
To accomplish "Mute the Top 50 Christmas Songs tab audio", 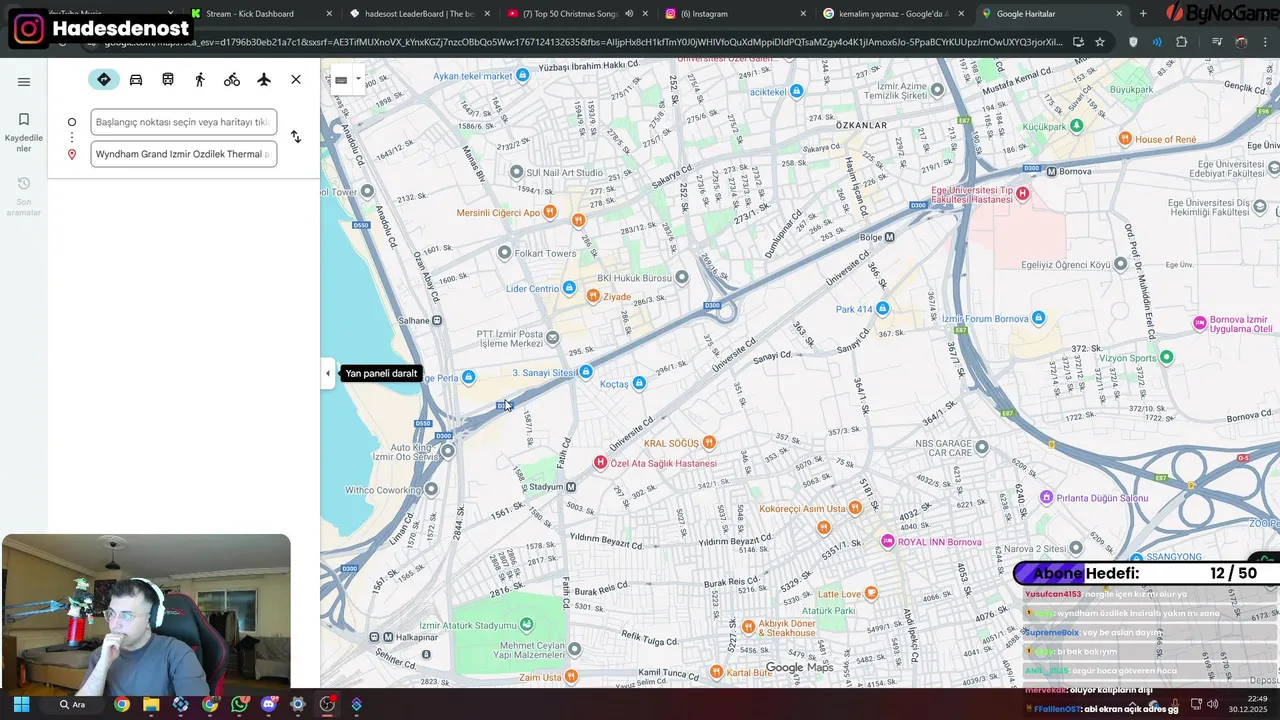I will tap(629, 14).
